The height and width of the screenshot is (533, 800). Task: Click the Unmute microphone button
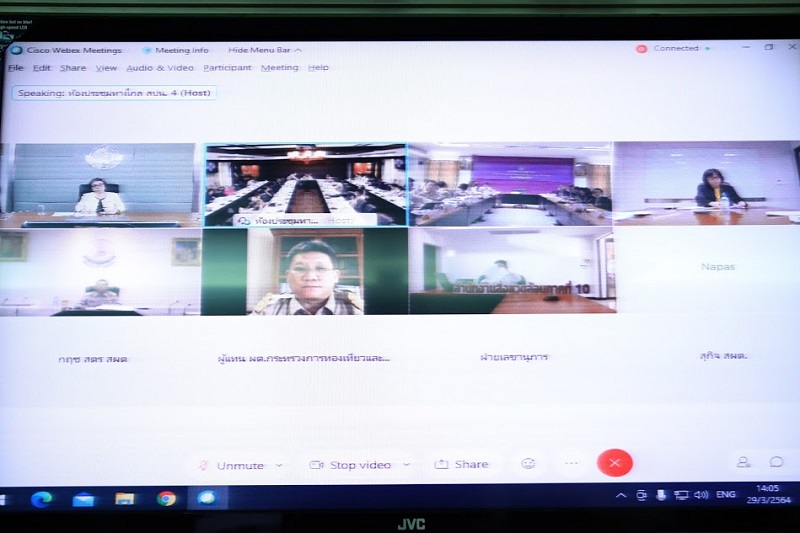(x=231, y=465)
